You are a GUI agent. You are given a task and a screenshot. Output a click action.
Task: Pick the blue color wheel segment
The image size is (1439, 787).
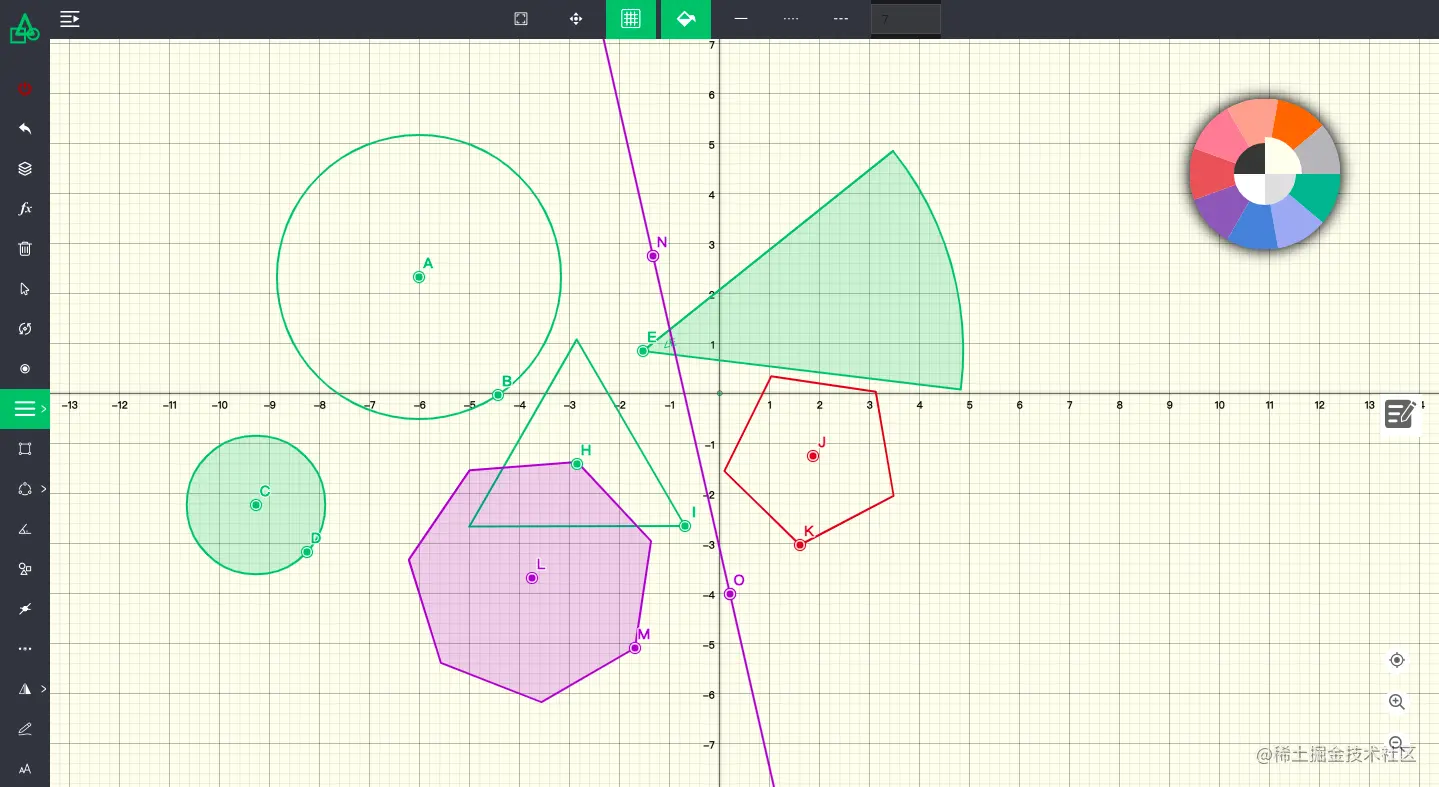pyautogui.click(x=1254, y=228)
